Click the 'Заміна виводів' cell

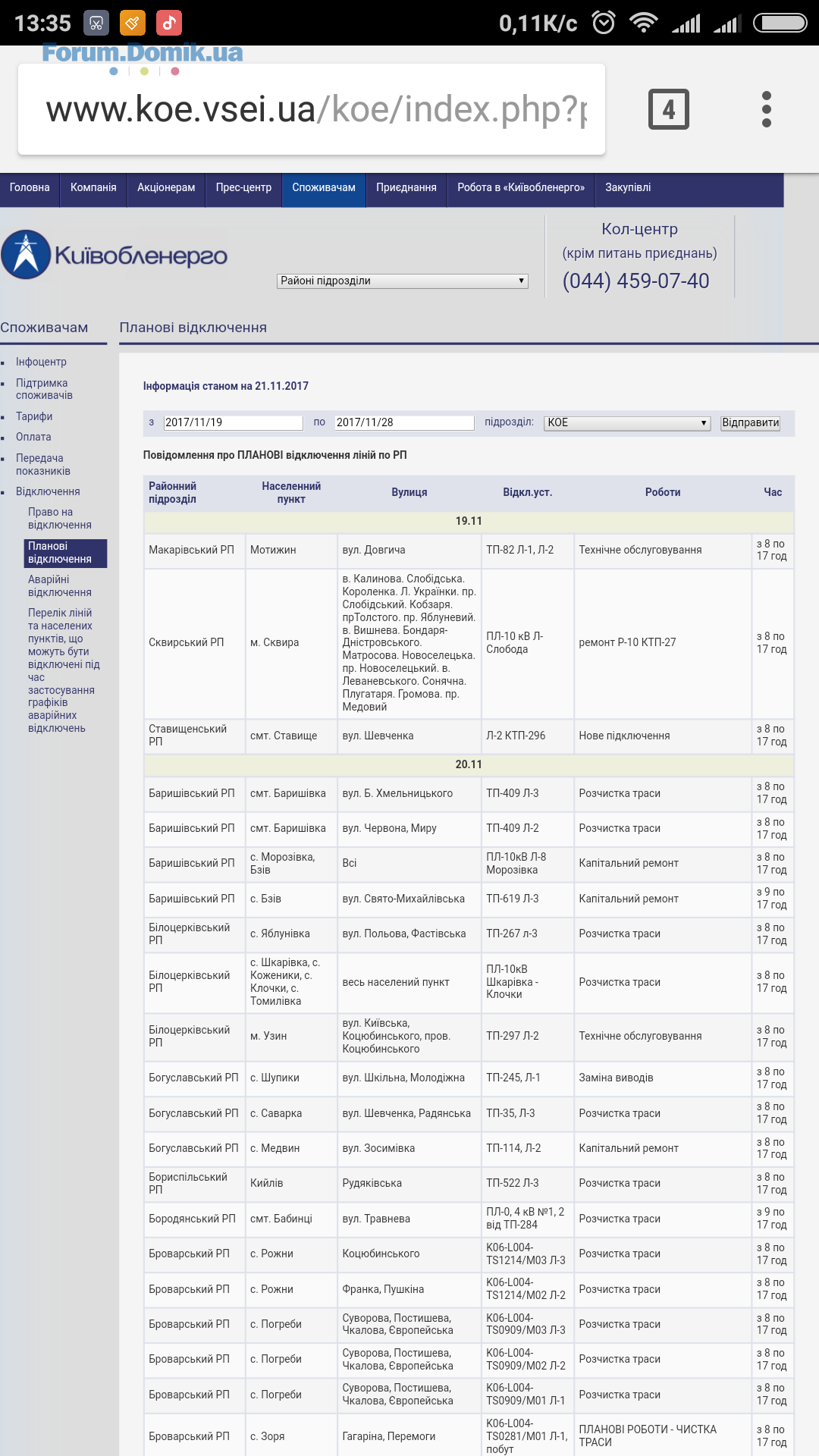point(663,1078)
